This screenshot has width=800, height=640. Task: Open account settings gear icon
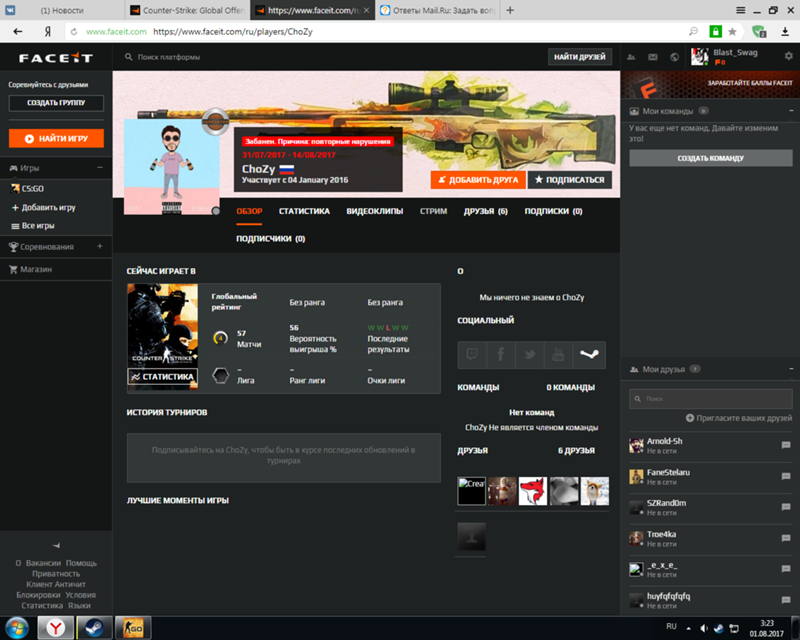[788, 57]
